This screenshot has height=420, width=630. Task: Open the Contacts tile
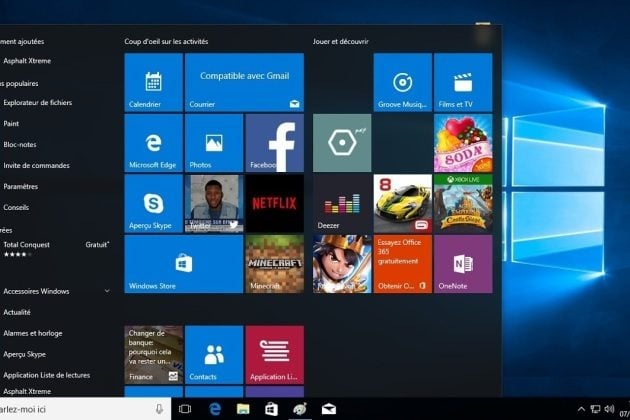[214, 355]
